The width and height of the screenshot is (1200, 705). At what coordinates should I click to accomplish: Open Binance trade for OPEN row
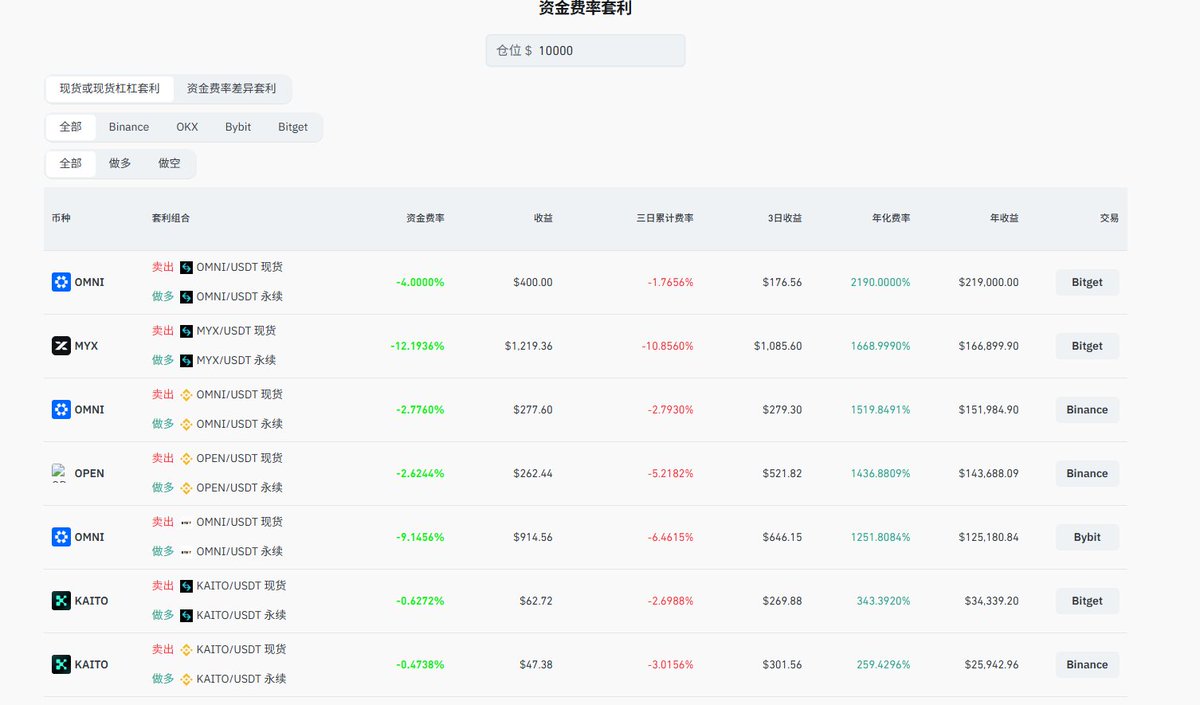point(1087,473)
